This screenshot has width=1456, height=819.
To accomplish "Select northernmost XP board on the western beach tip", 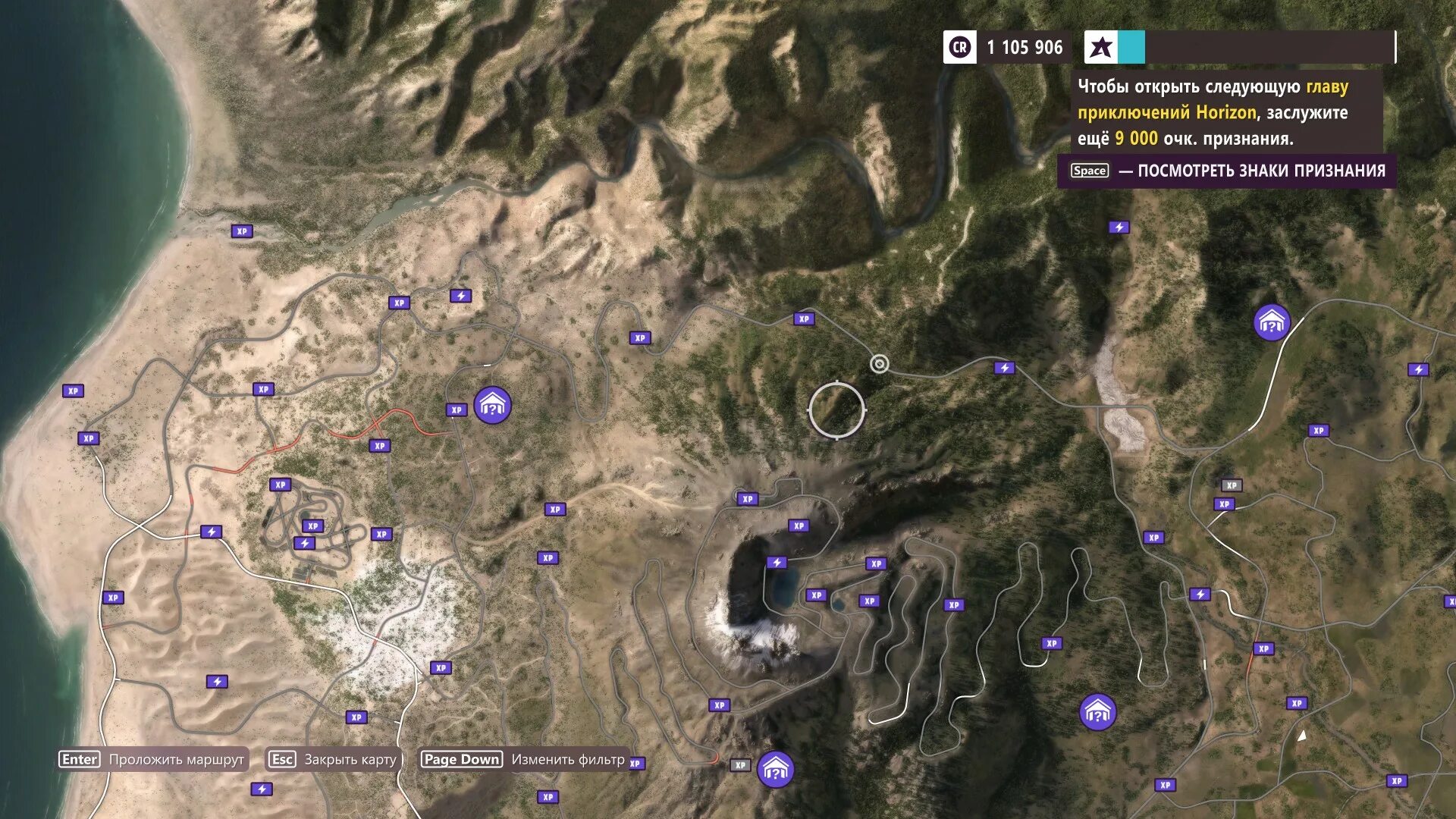I will (73, 391).
